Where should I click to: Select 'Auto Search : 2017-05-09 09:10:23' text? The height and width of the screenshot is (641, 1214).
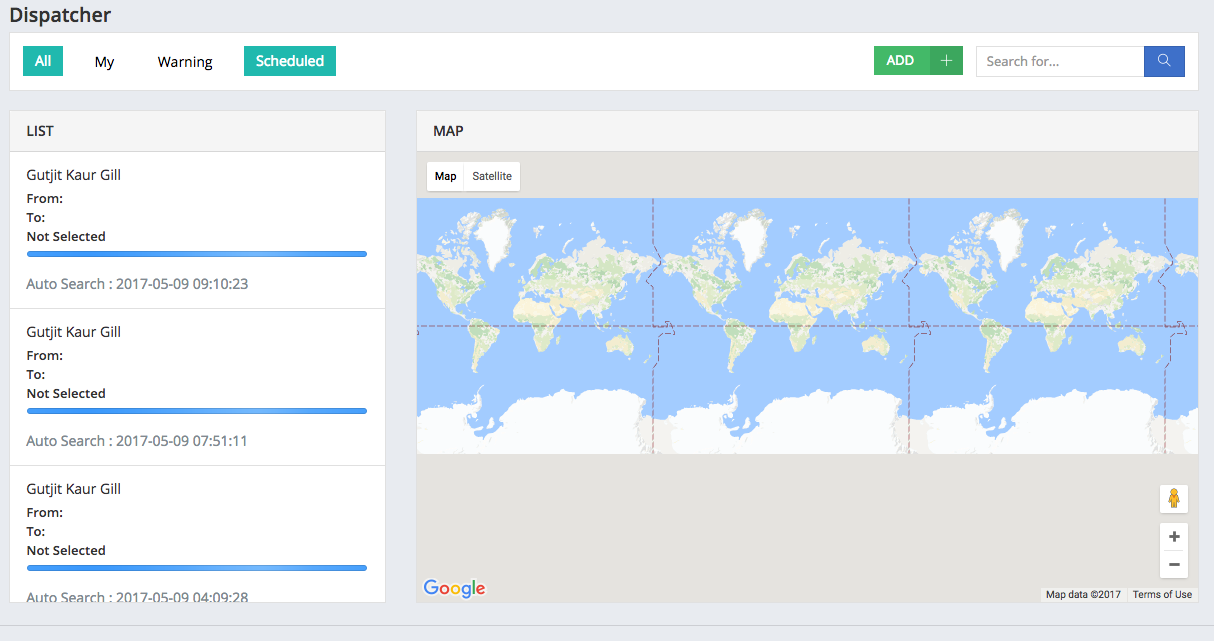pos(137,284)
